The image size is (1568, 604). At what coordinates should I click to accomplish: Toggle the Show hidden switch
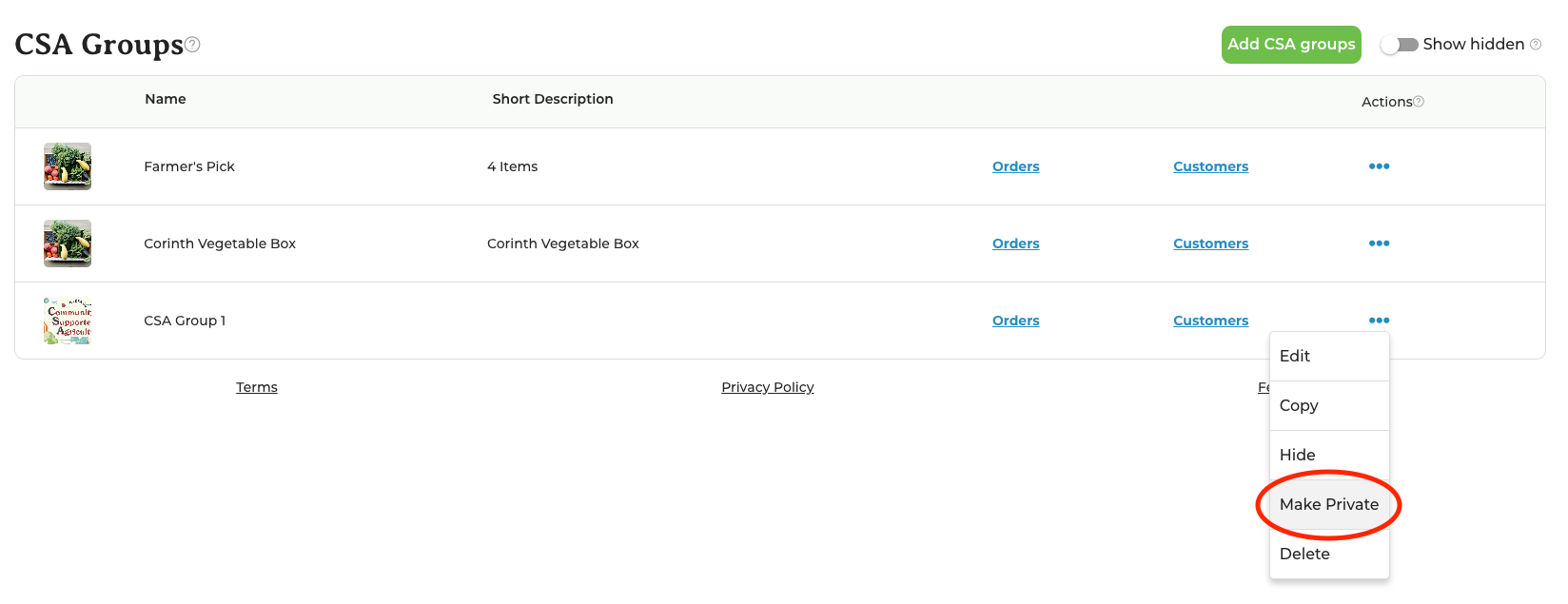pyautogui.click(x=1400, y=45)
